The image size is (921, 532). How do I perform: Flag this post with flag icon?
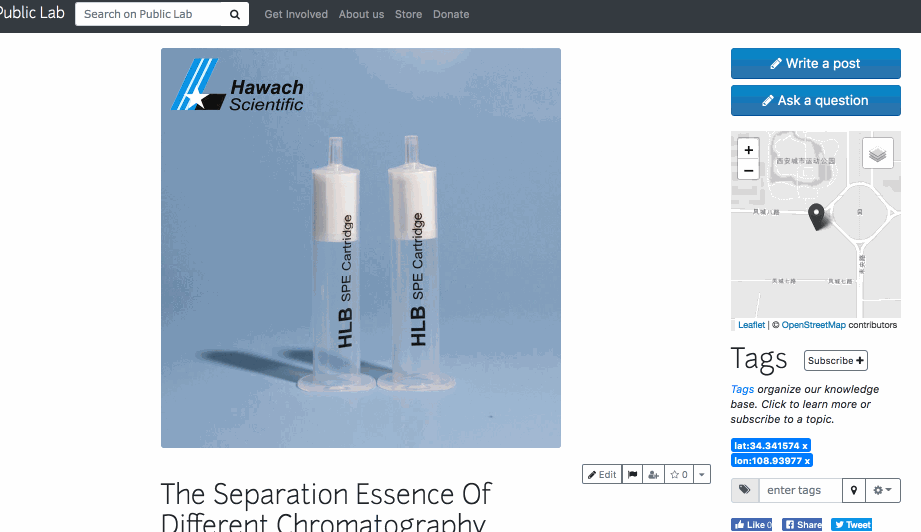point(632,474)
